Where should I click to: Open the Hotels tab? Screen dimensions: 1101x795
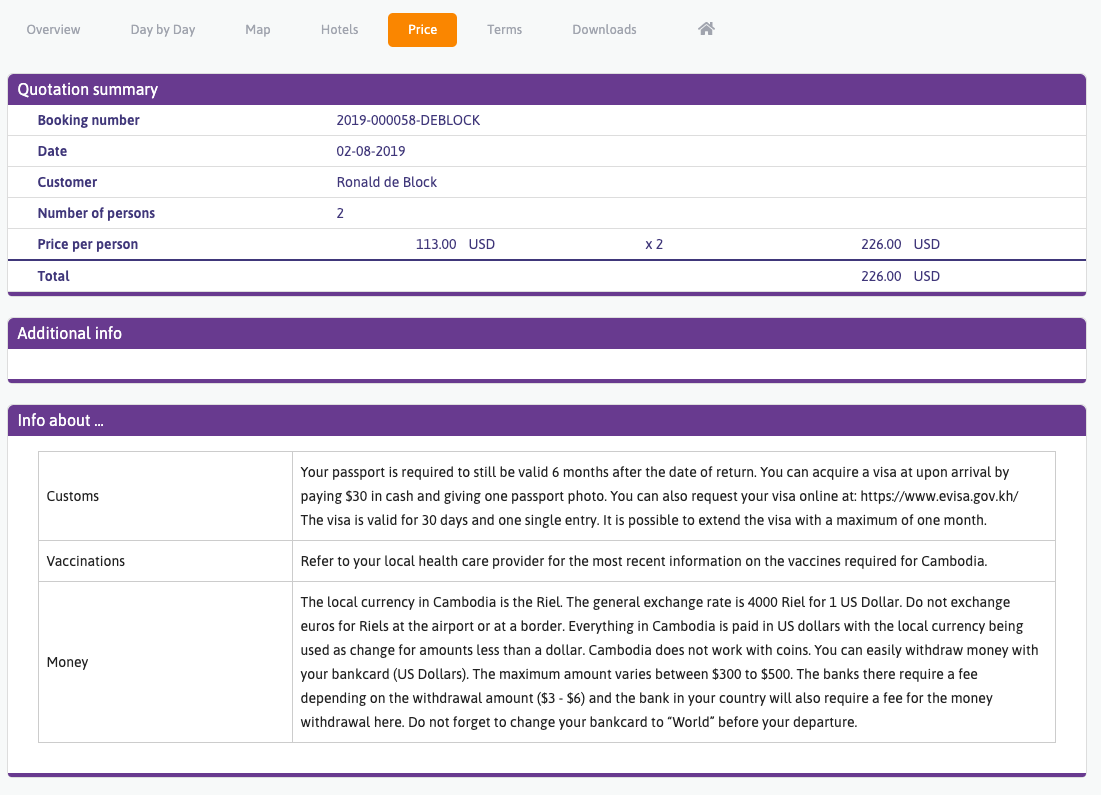339,29
